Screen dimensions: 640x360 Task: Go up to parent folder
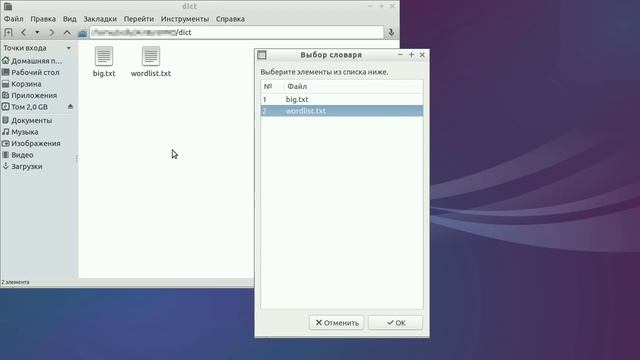click(x=67, y=32)
